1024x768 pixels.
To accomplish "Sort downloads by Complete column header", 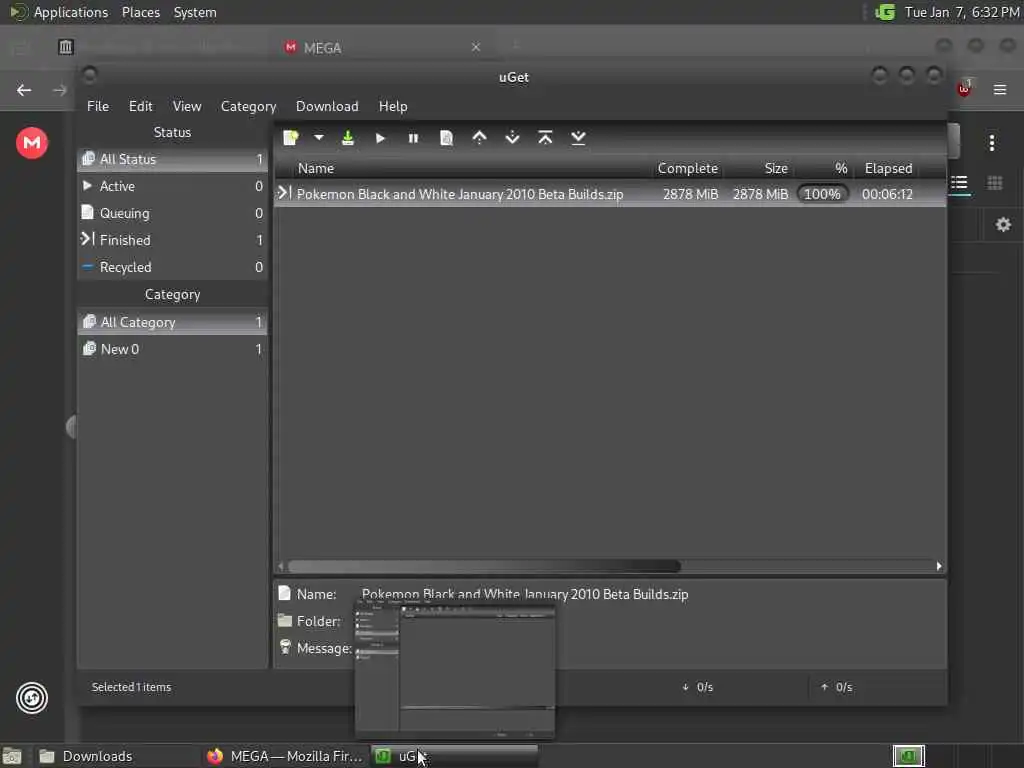I will (688, 168).
